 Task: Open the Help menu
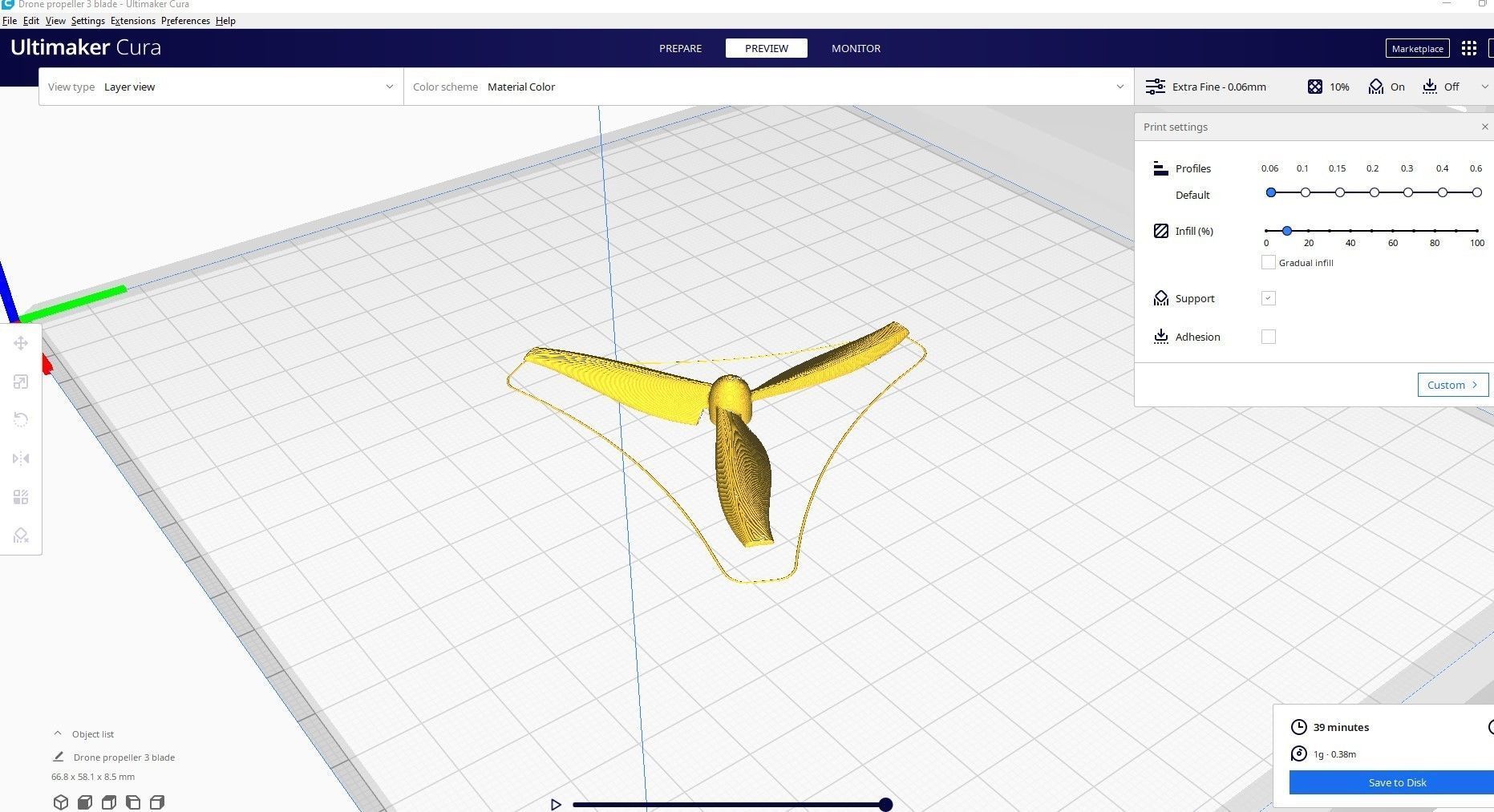pyautogui.click(x=225, y=21)
